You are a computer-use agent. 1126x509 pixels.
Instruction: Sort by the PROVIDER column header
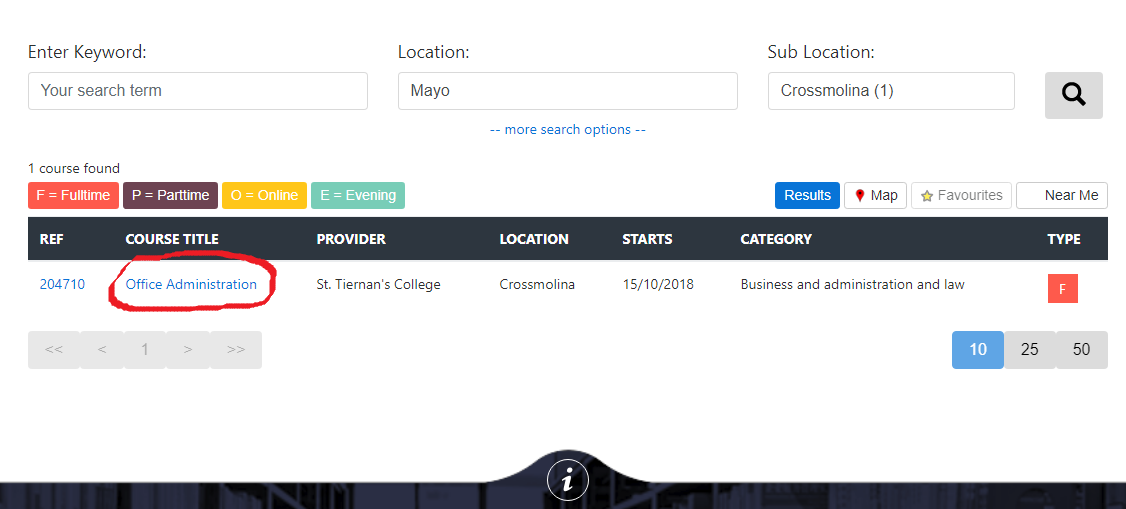pos(351,239)
